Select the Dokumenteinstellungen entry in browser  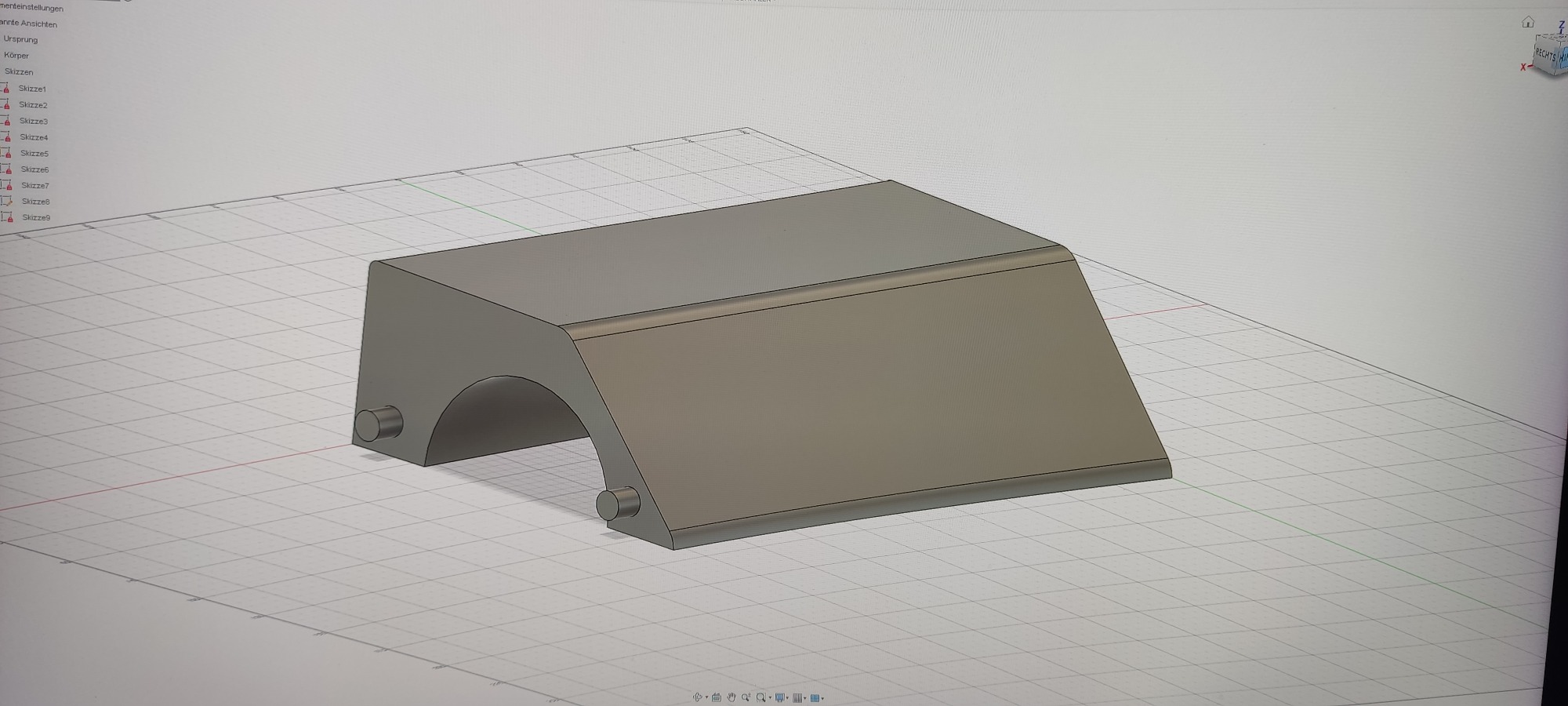pyautogui.click(x=31, y=8)
